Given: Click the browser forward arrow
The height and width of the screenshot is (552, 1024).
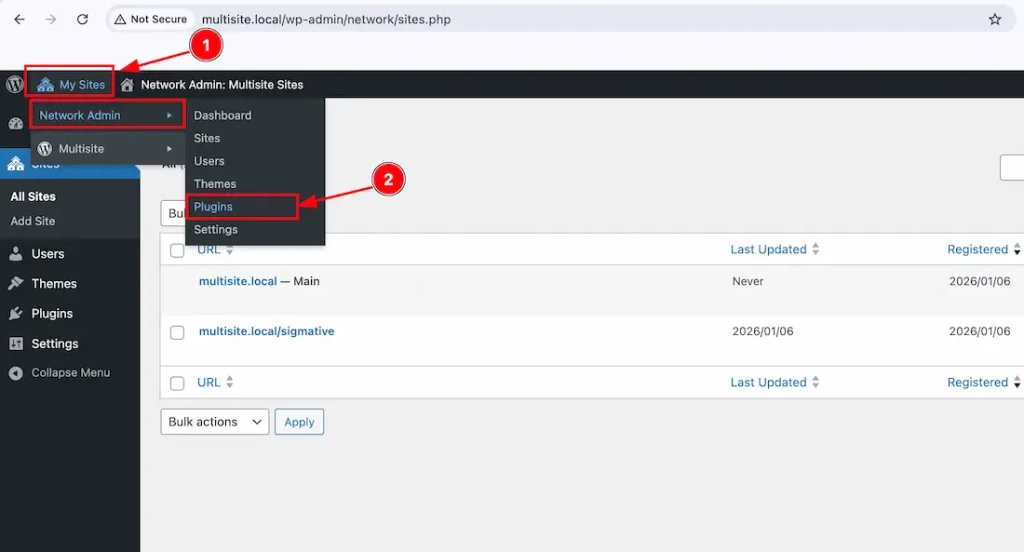Looking at the screenshot, I should coord(50,20).
